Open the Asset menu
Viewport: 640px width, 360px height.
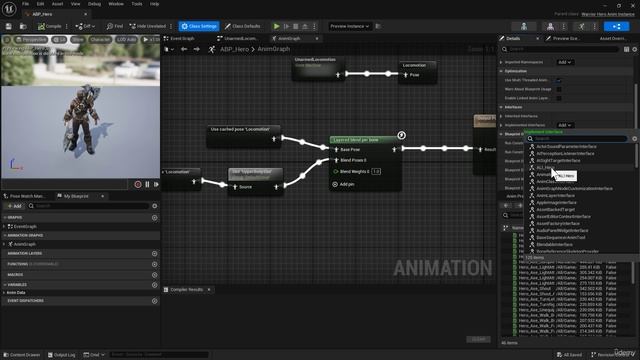(57, 4)
